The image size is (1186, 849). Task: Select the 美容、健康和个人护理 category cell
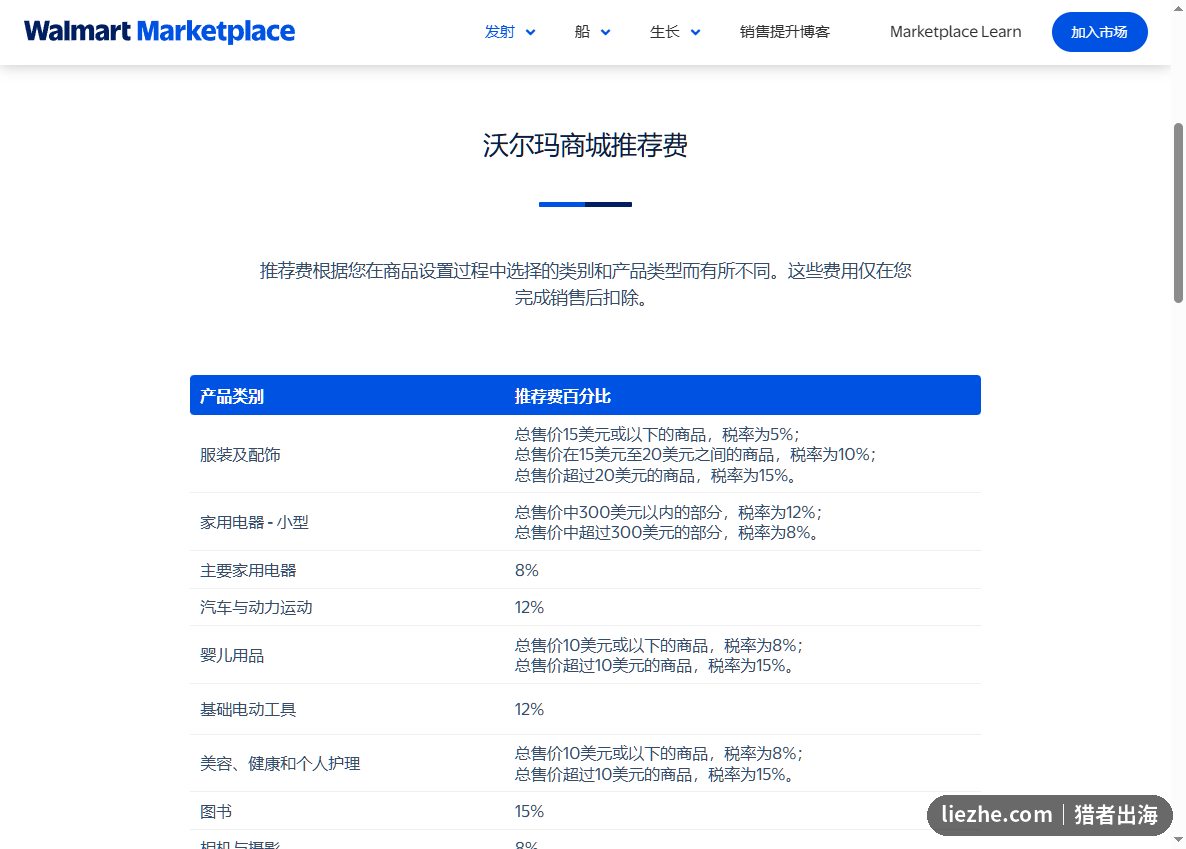[280, 763]
